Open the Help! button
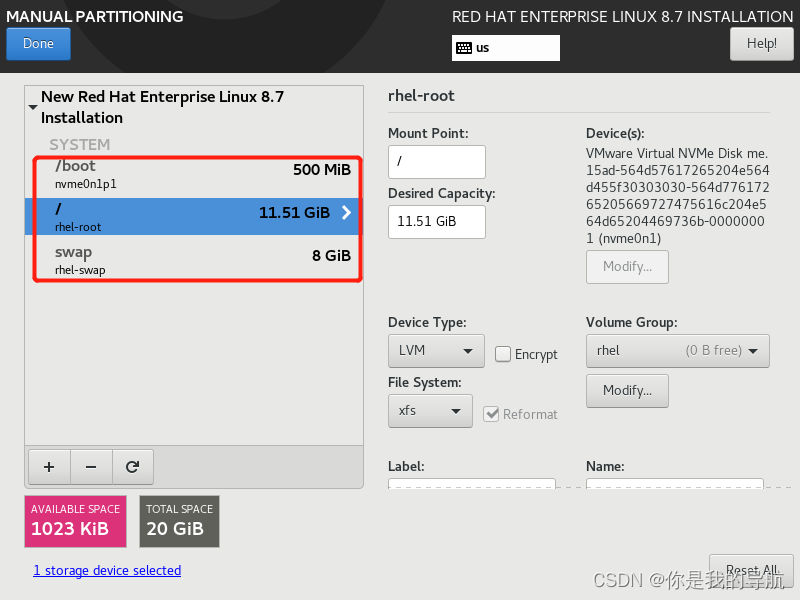This screenshot has height=600, width=800. [x=762, y=44]
